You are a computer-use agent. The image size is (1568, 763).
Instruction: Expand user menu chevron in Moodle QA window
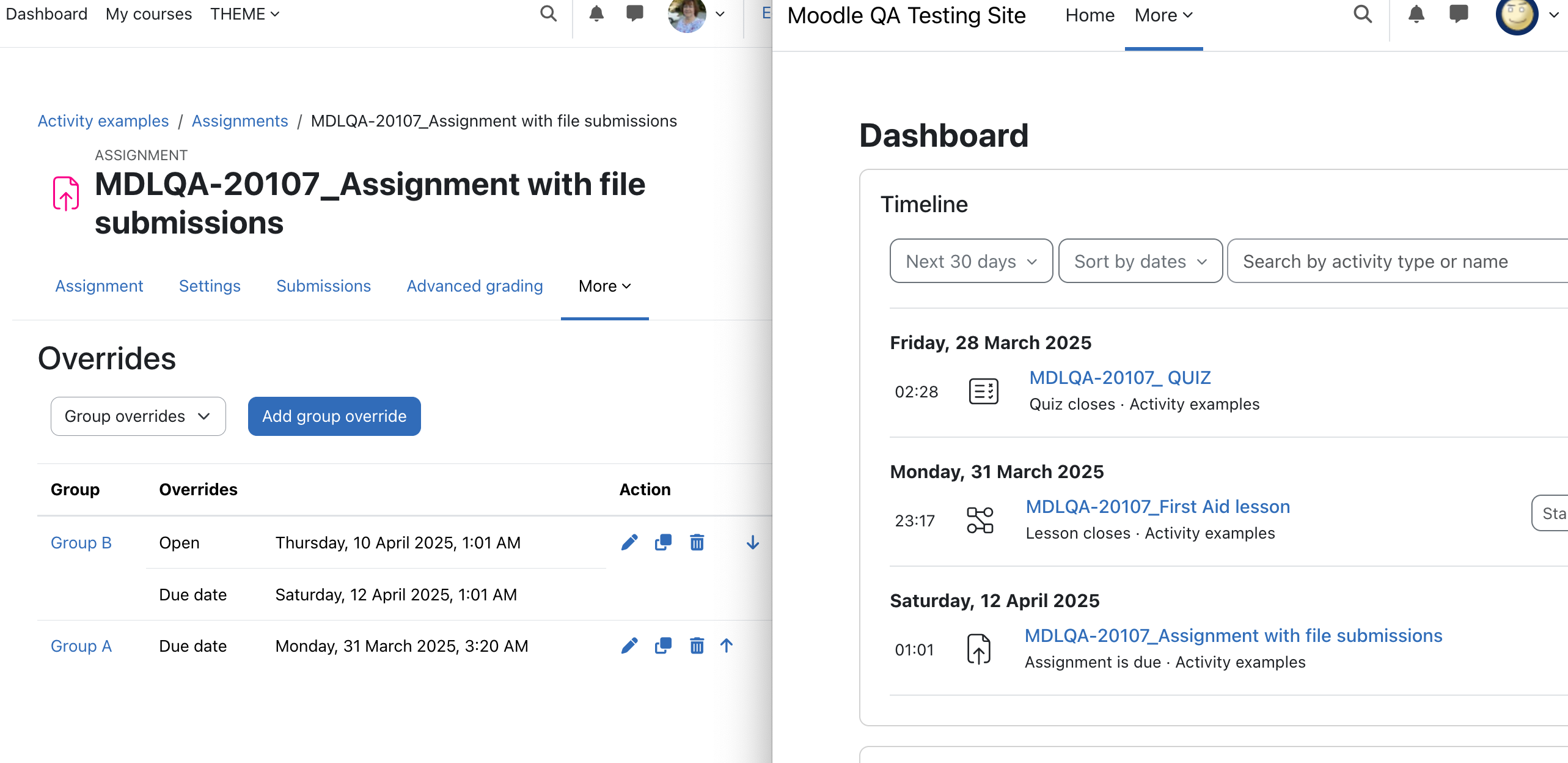[x=1554, y=15]
